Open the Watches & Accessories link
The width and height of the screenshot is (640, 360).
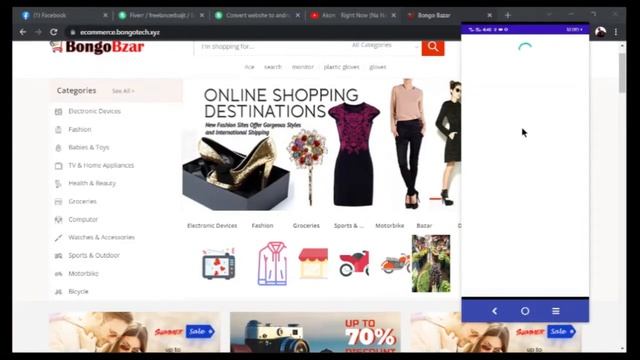[101, 237]
